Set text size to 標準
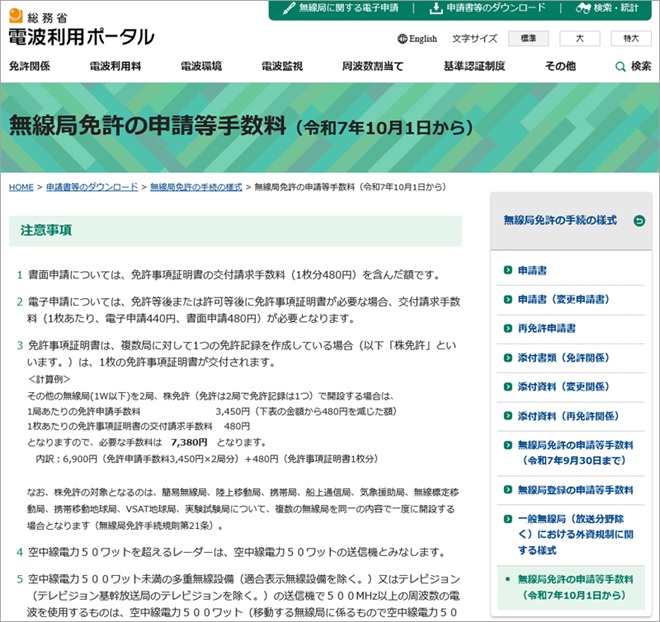Screen dimensions: 660x622 point(528,39)
